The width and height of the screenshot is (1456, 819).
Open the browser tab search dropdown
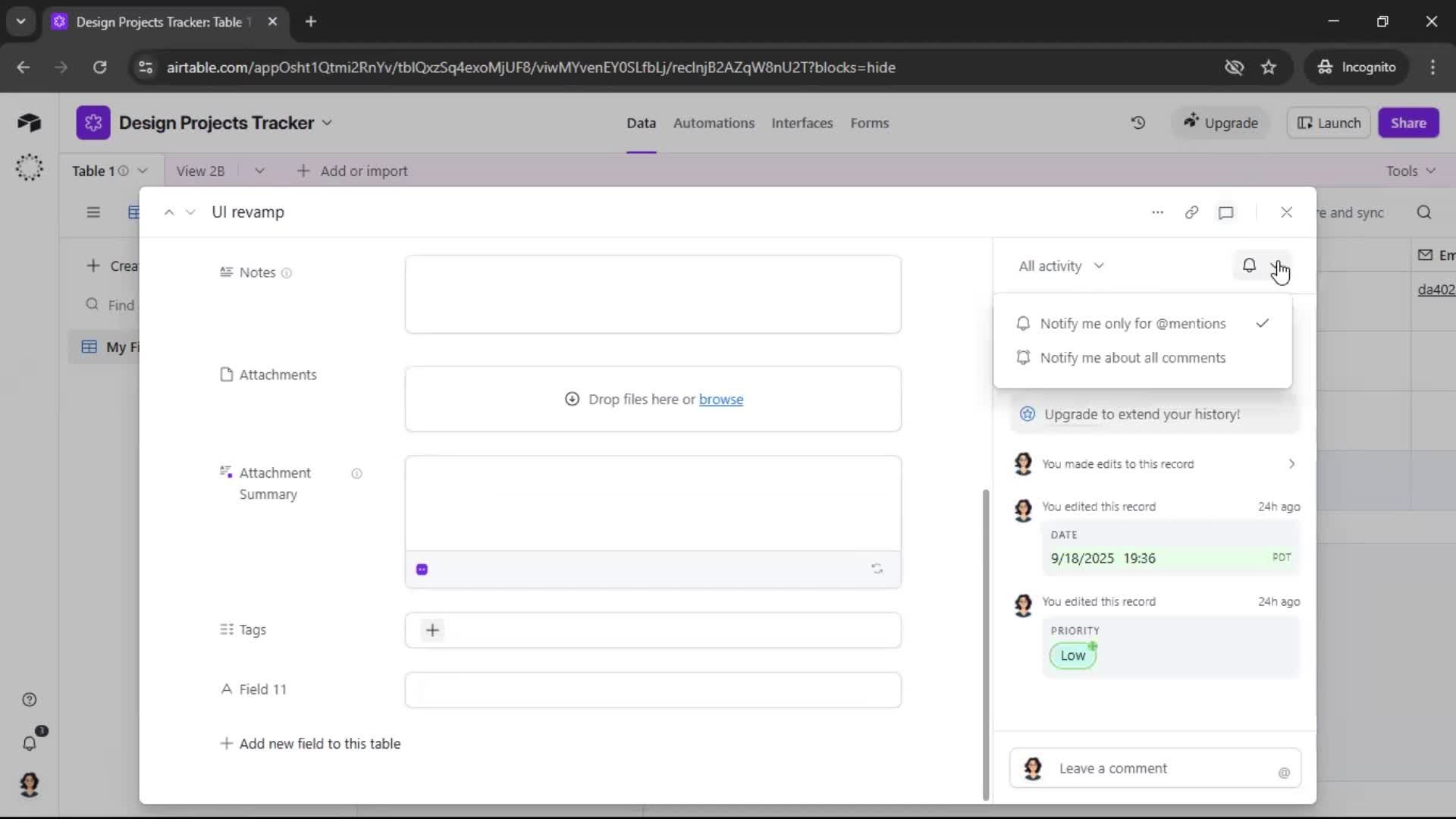coord(20,21)
